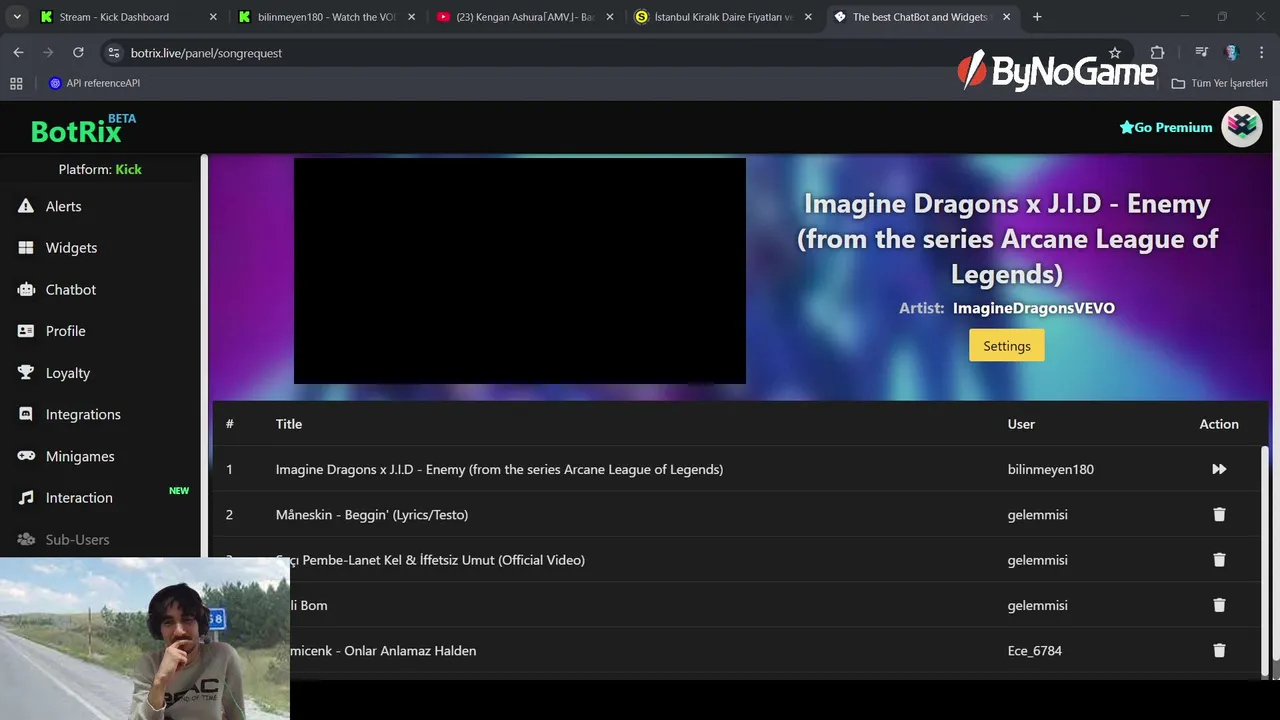Switch to Kengan Ashura AMV YouTube tab

524,17
